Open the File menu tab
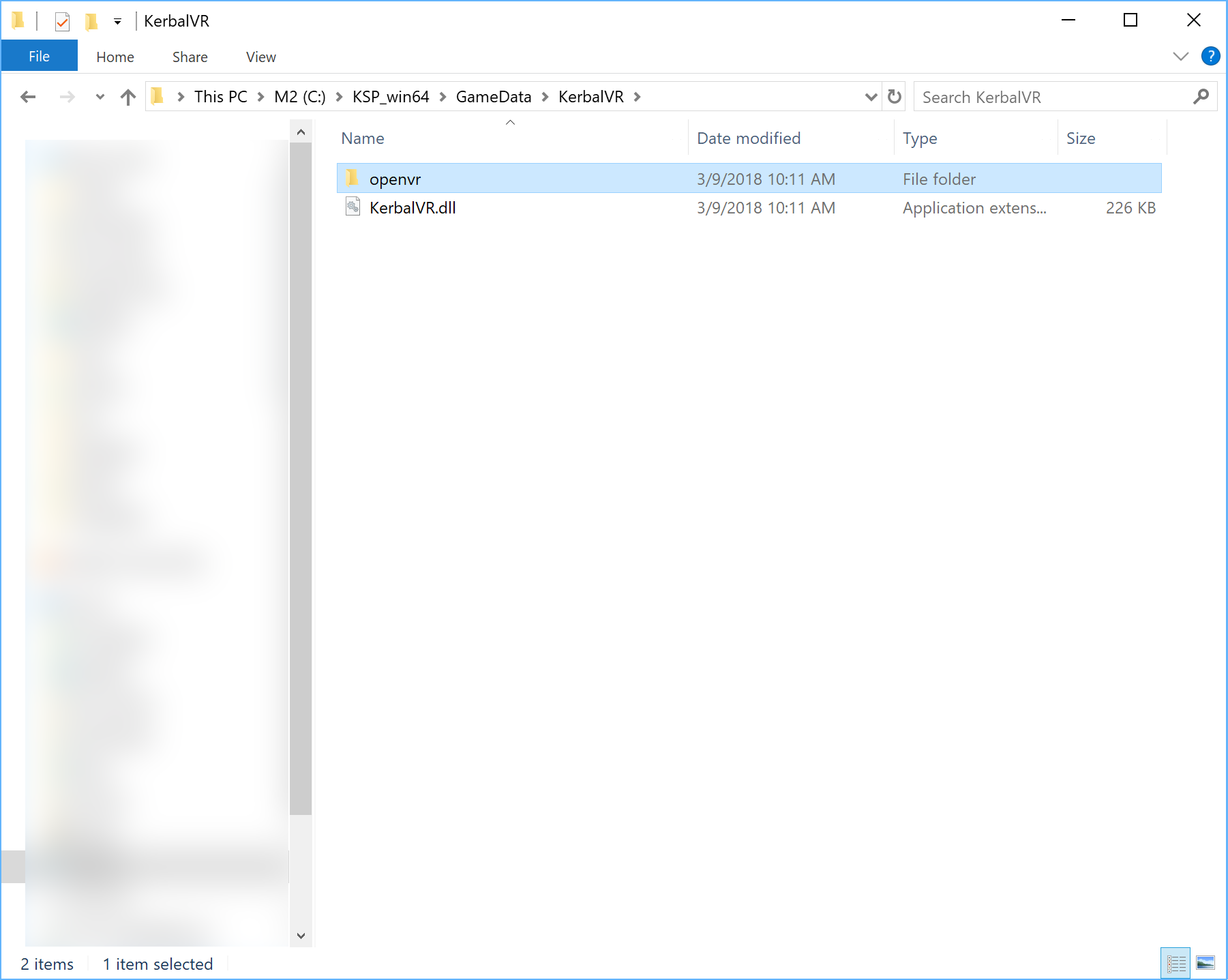The height and width of the screenshot is (980, 1228). 39,57
